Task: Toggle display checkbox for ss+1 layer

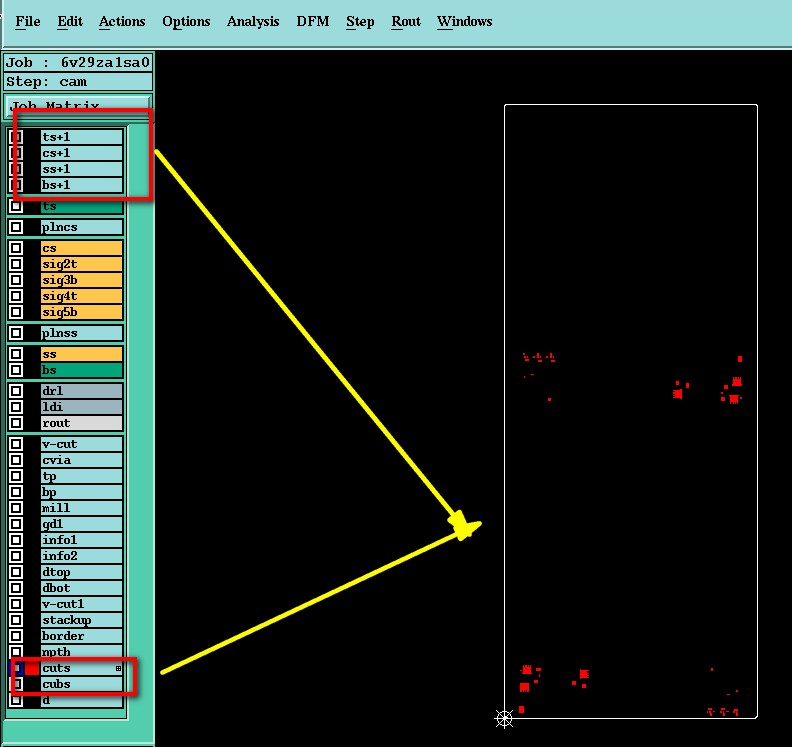Action: click(16, 169)
